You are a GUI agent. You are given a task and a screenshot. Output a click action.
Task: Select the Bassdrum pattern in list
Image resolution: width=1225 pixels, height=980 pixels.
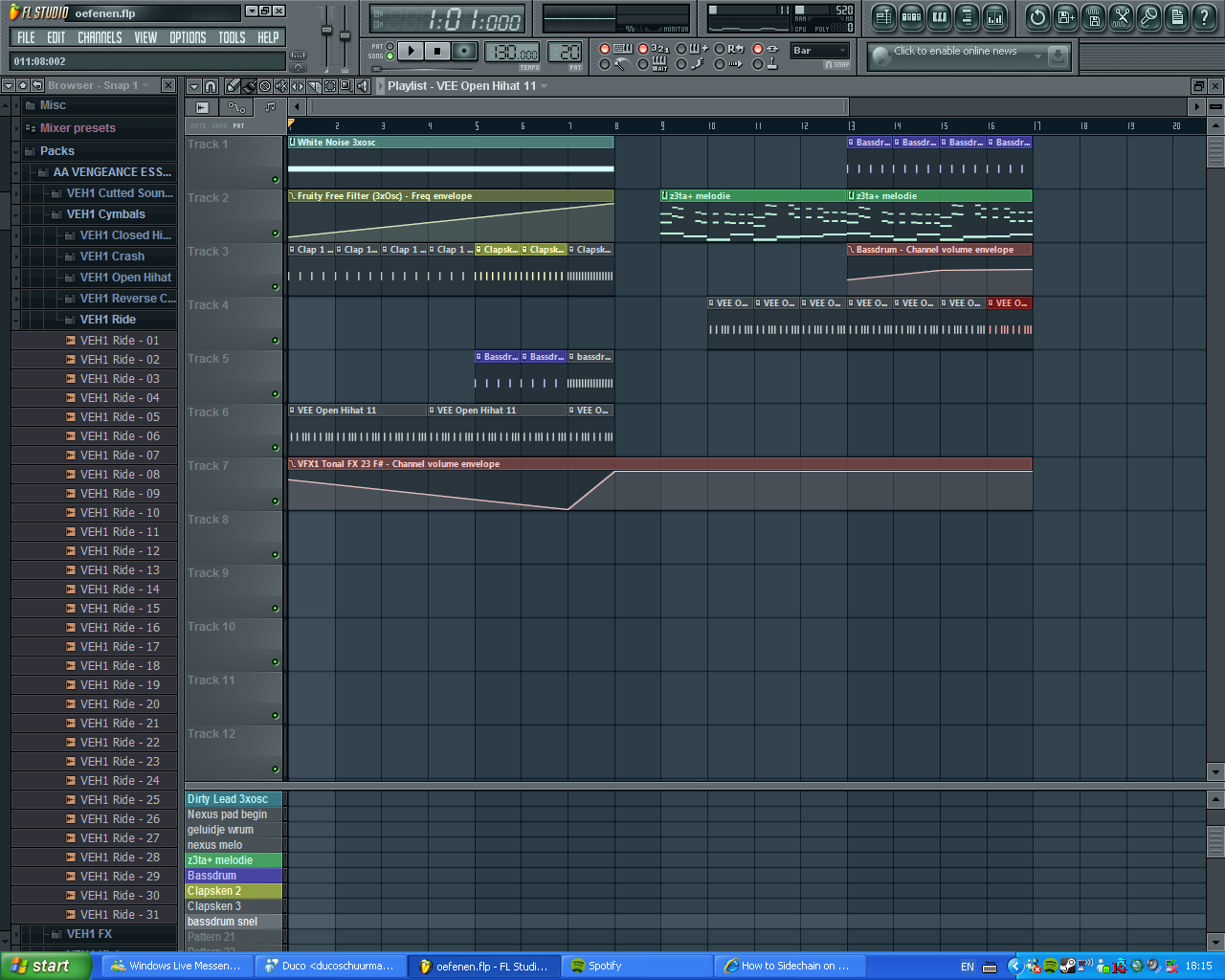point(234,876)
